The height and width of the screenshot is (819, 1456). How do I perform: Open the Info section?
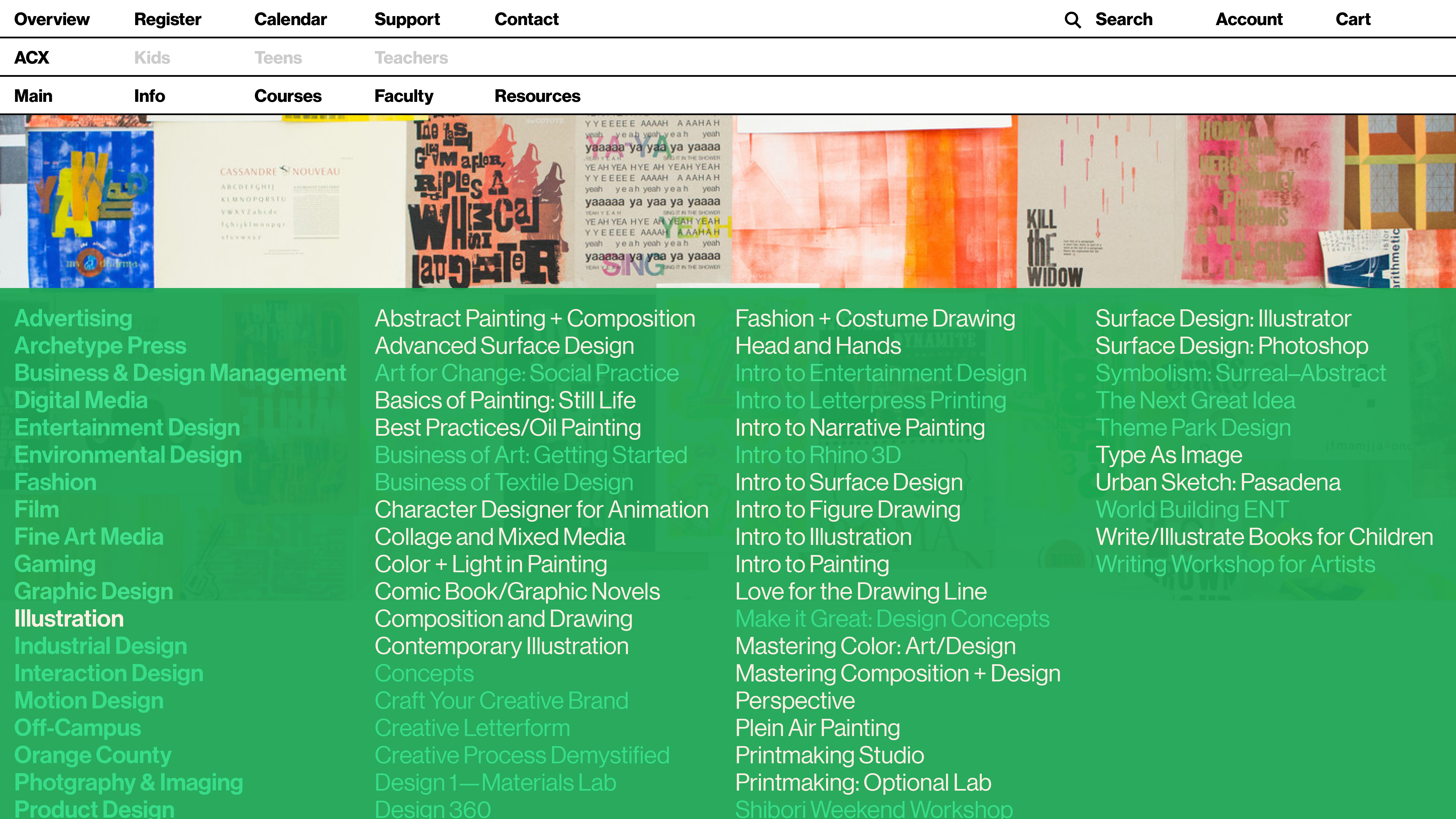coord(149,96)
